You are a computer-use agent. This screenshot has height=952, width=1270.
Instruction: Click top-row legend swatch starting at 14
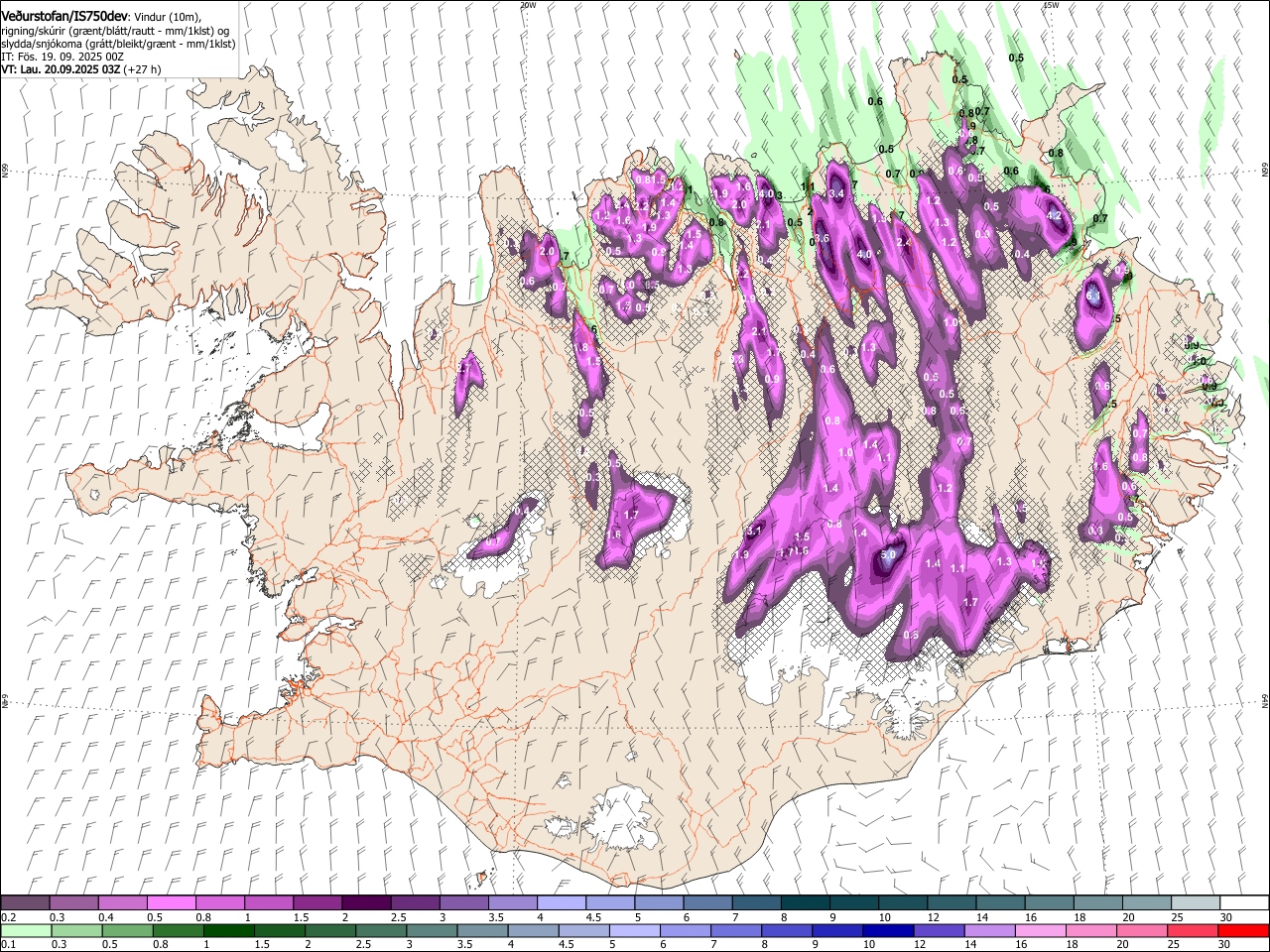click(x=999, y=902)
